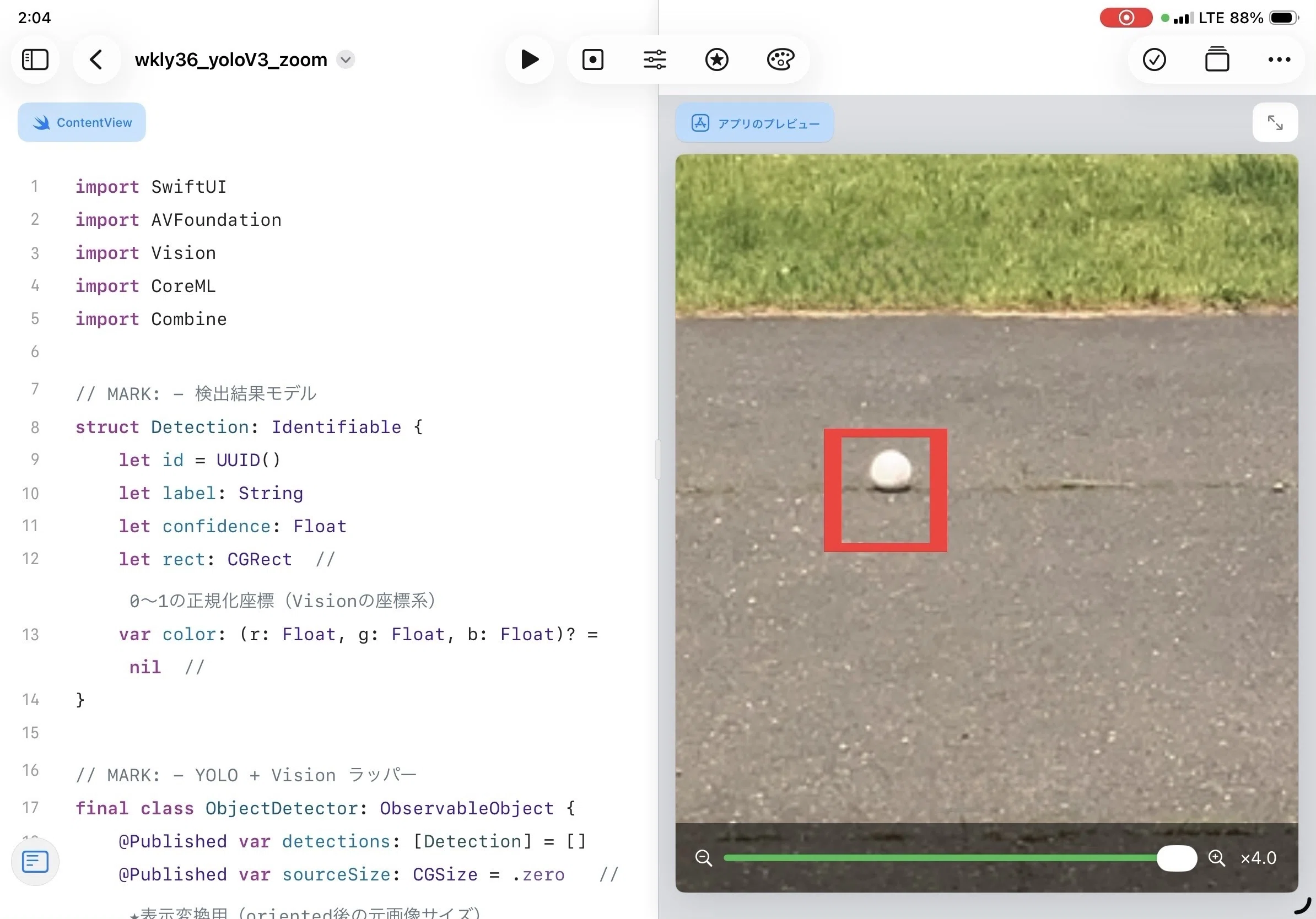Click 'final class ObjectDetector' line
Image resolution: width=1316 pixels, height=919 pixels.
(326, 808)
